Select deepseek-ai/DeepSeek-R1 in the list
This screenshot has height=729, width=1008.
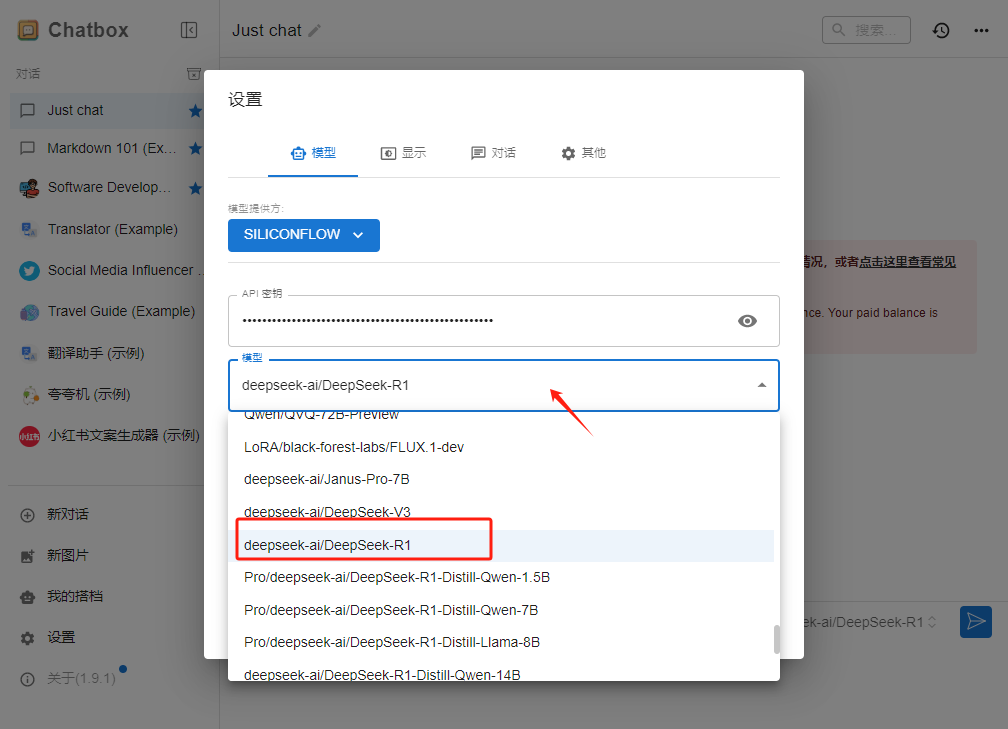pos(501,545)
